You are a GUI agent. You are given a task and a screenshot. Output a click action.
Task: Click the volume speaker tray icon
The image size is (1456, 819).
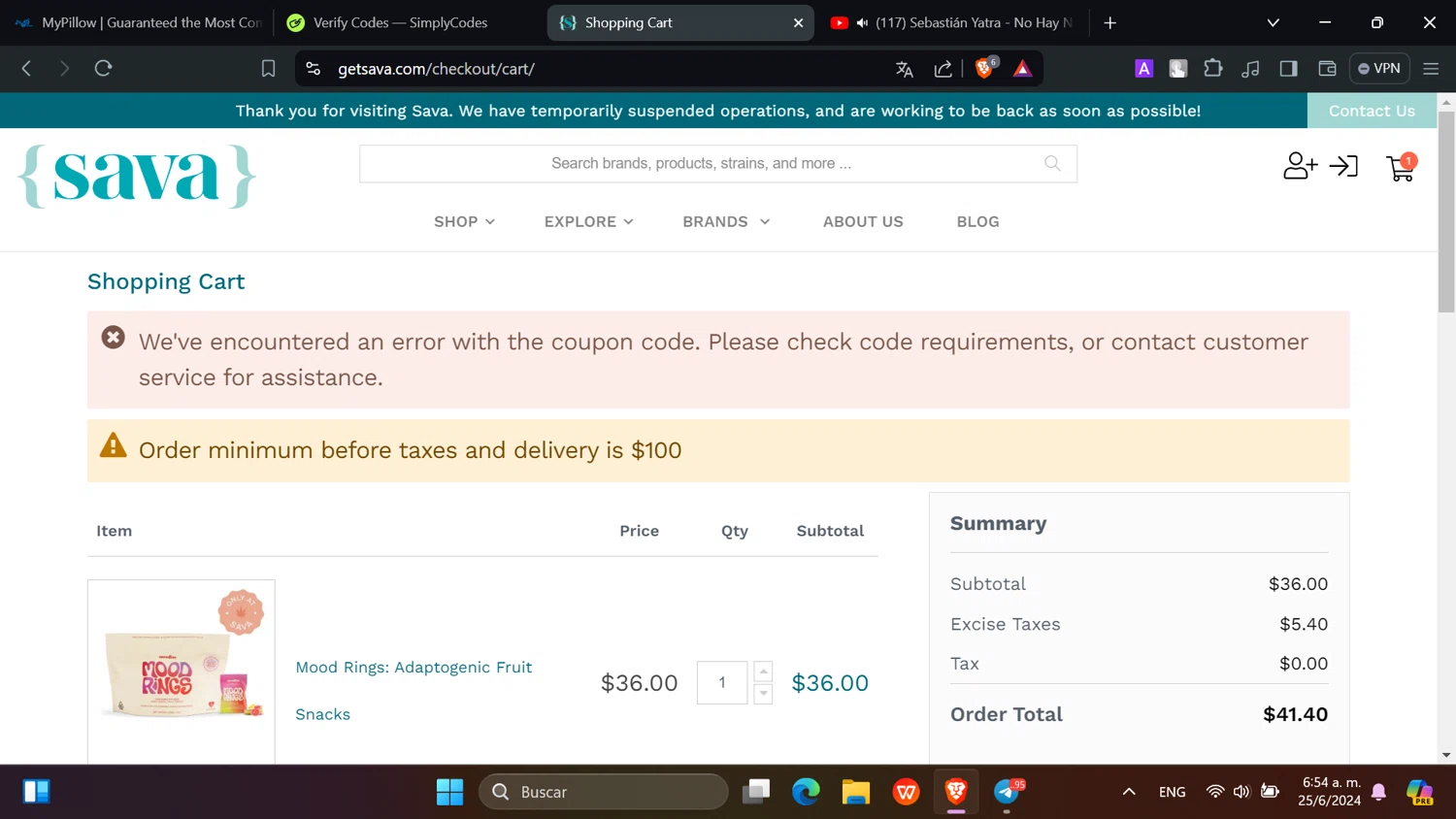coord(1241,792)
